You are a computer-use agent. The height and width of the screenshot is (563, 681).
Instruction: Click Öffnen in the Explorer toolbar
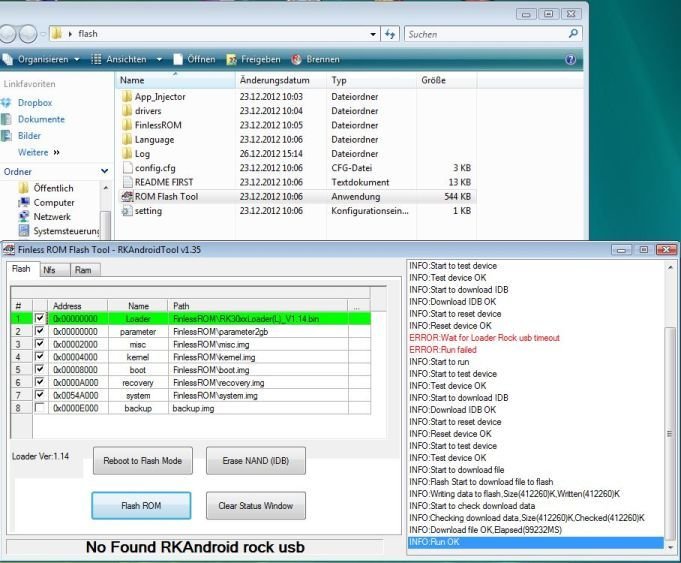click(x=195, y=60)
